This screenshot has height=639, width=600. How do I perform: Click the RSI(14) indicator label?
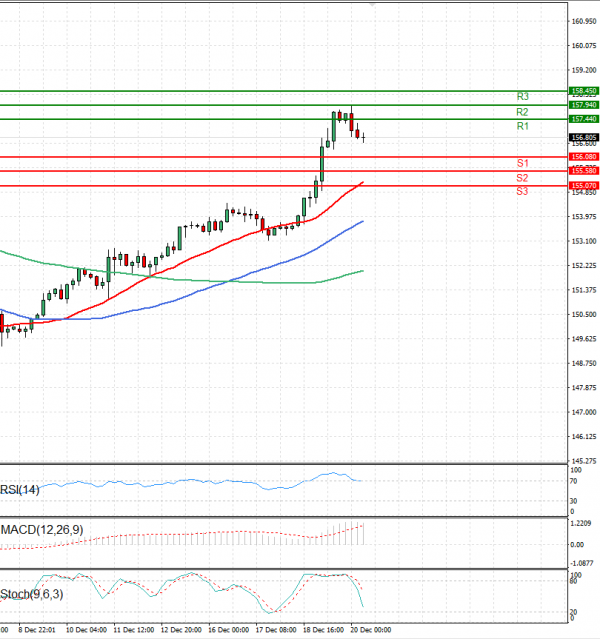(20, 489)
